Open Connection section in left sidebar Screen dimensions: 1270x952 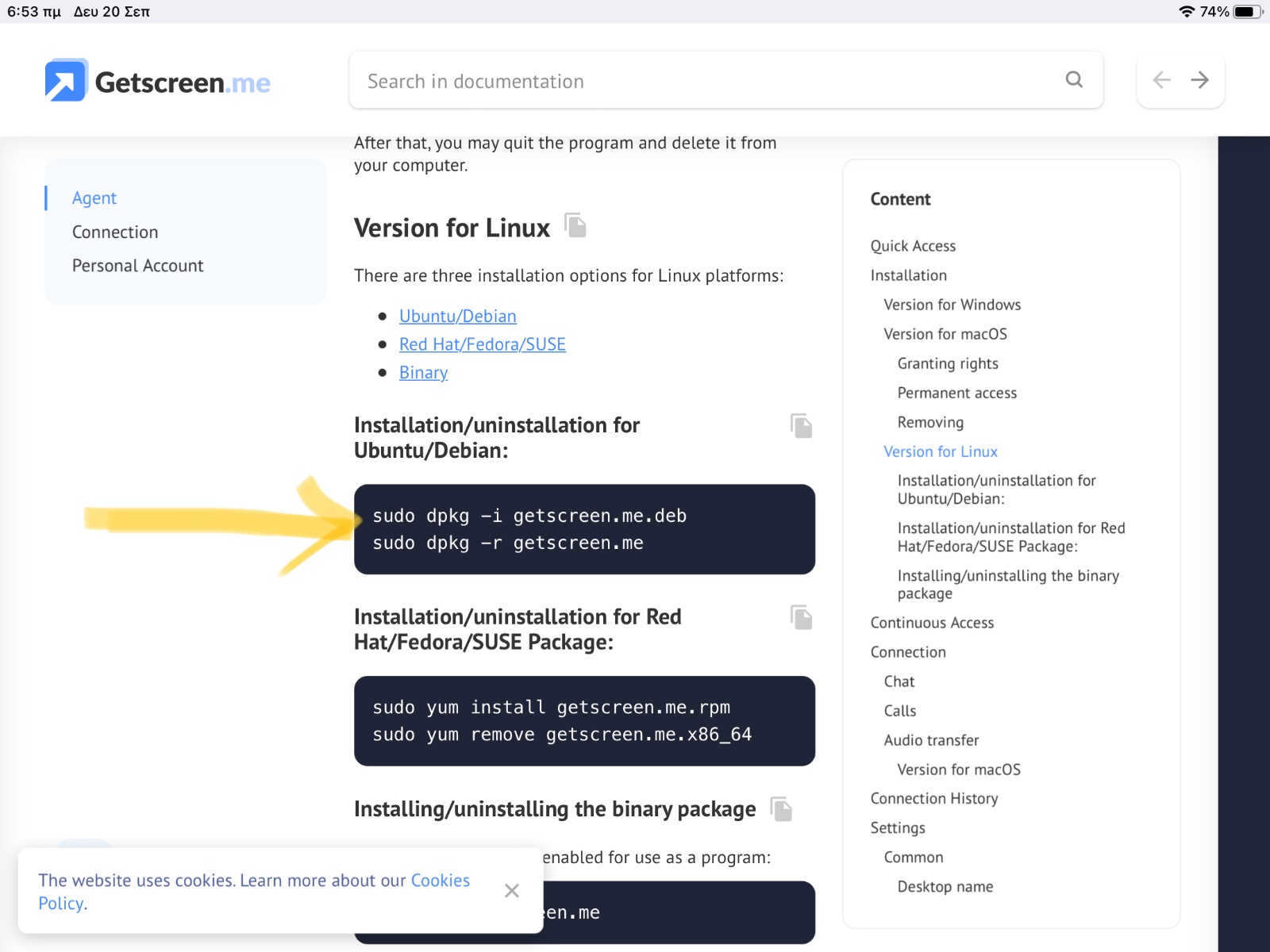pyautogui.click(x=115, y=232)
